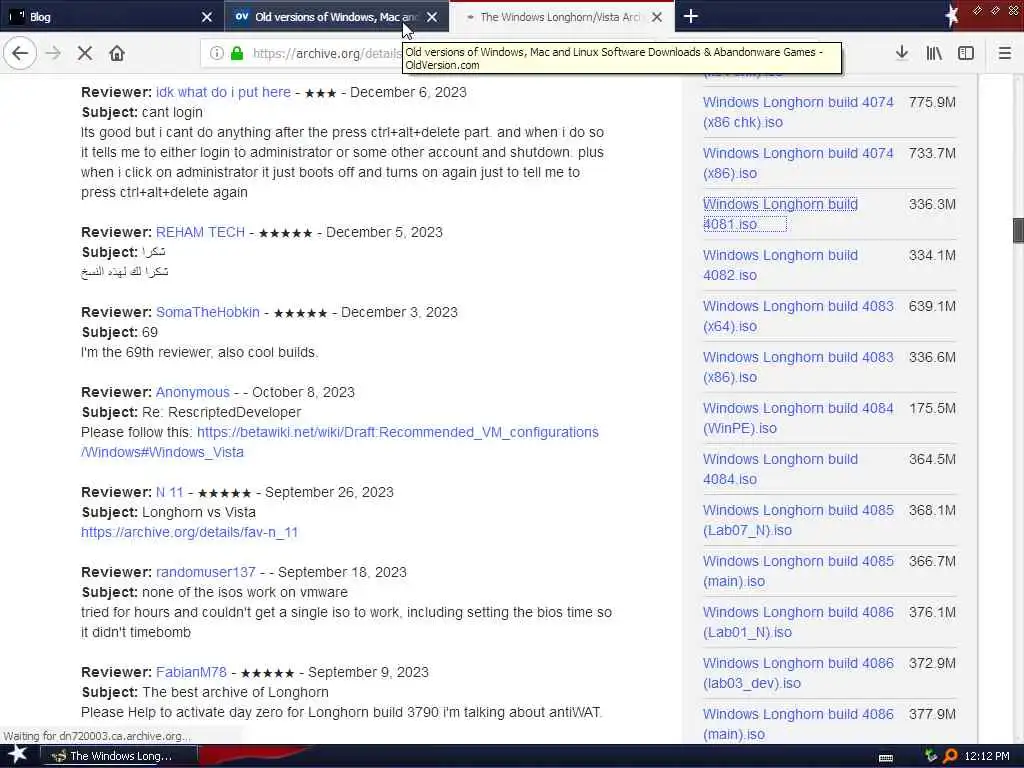Viewport: 1024px width, 768px height.
Task: Click the 12:12 PM clock
Action: (x=987, y=756)
